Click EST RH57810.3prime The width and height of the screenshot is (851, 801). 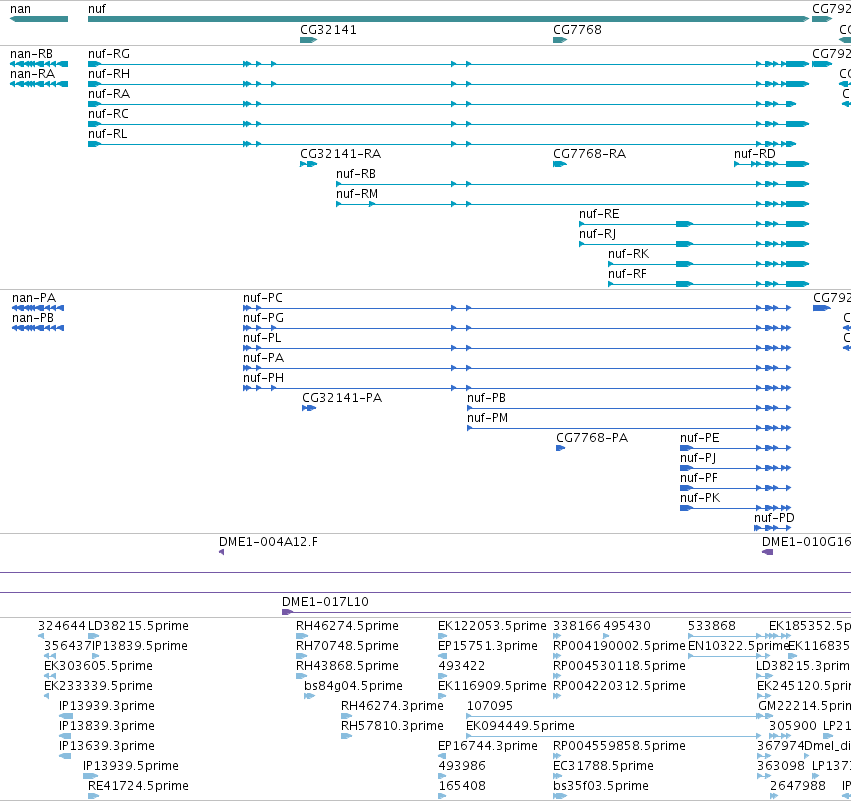(x=392, y=726)
